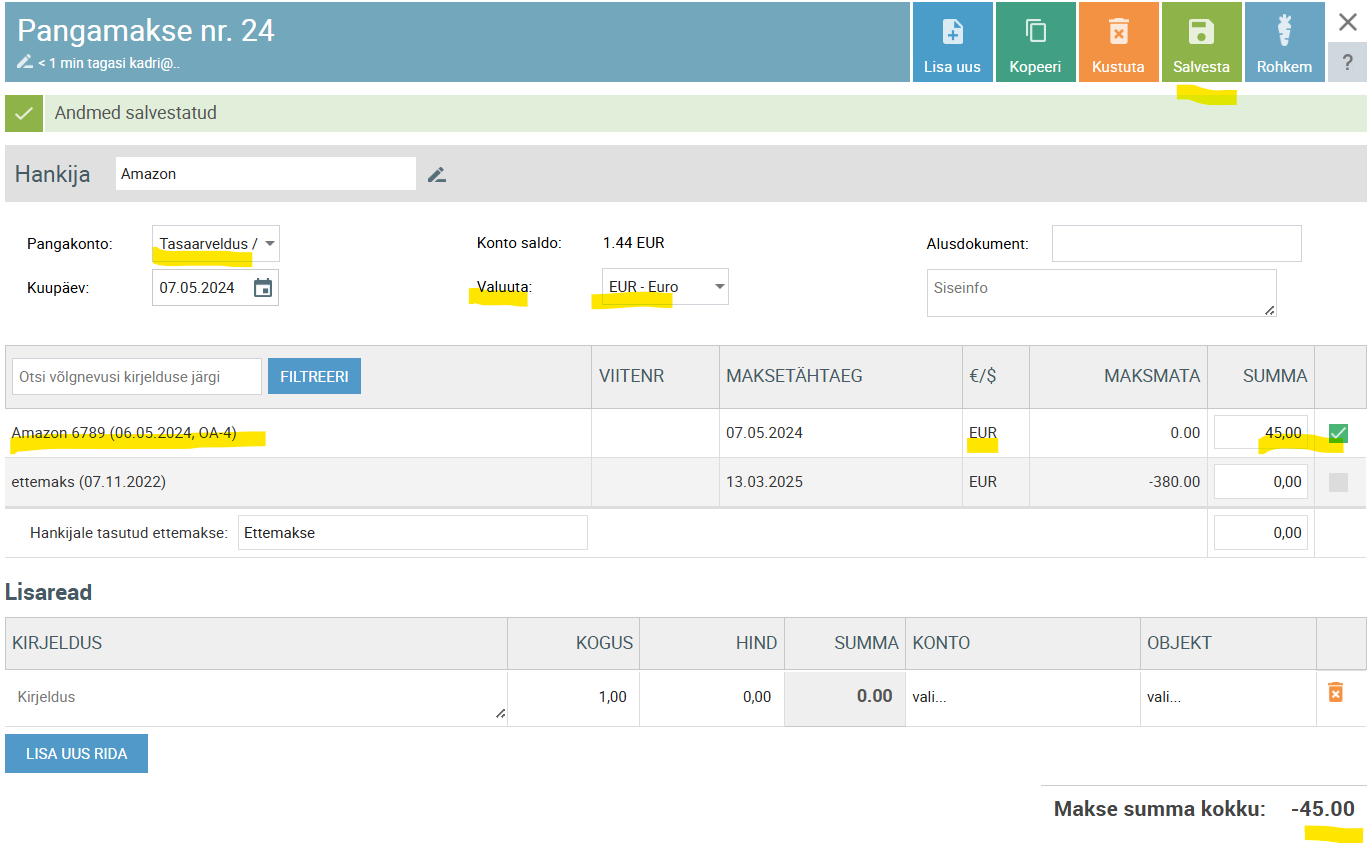Add a row with LISA UUS RIDA
The width and height of the screenshot is (1367, 845).
coord(76,754)
